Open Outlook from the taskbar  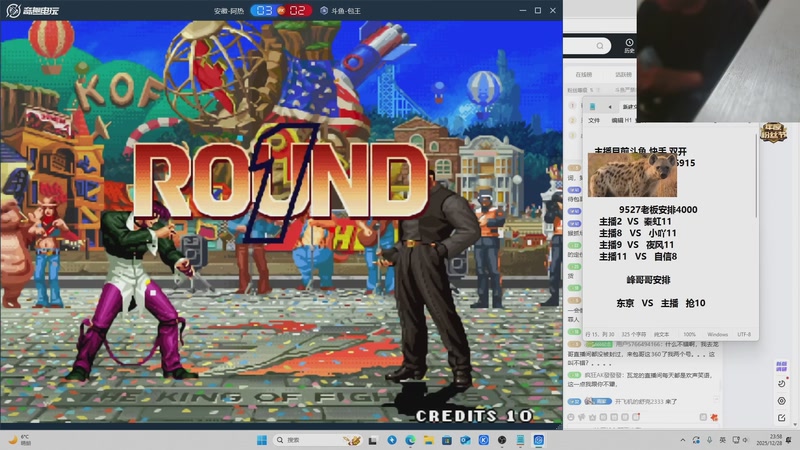pos(465,440)
